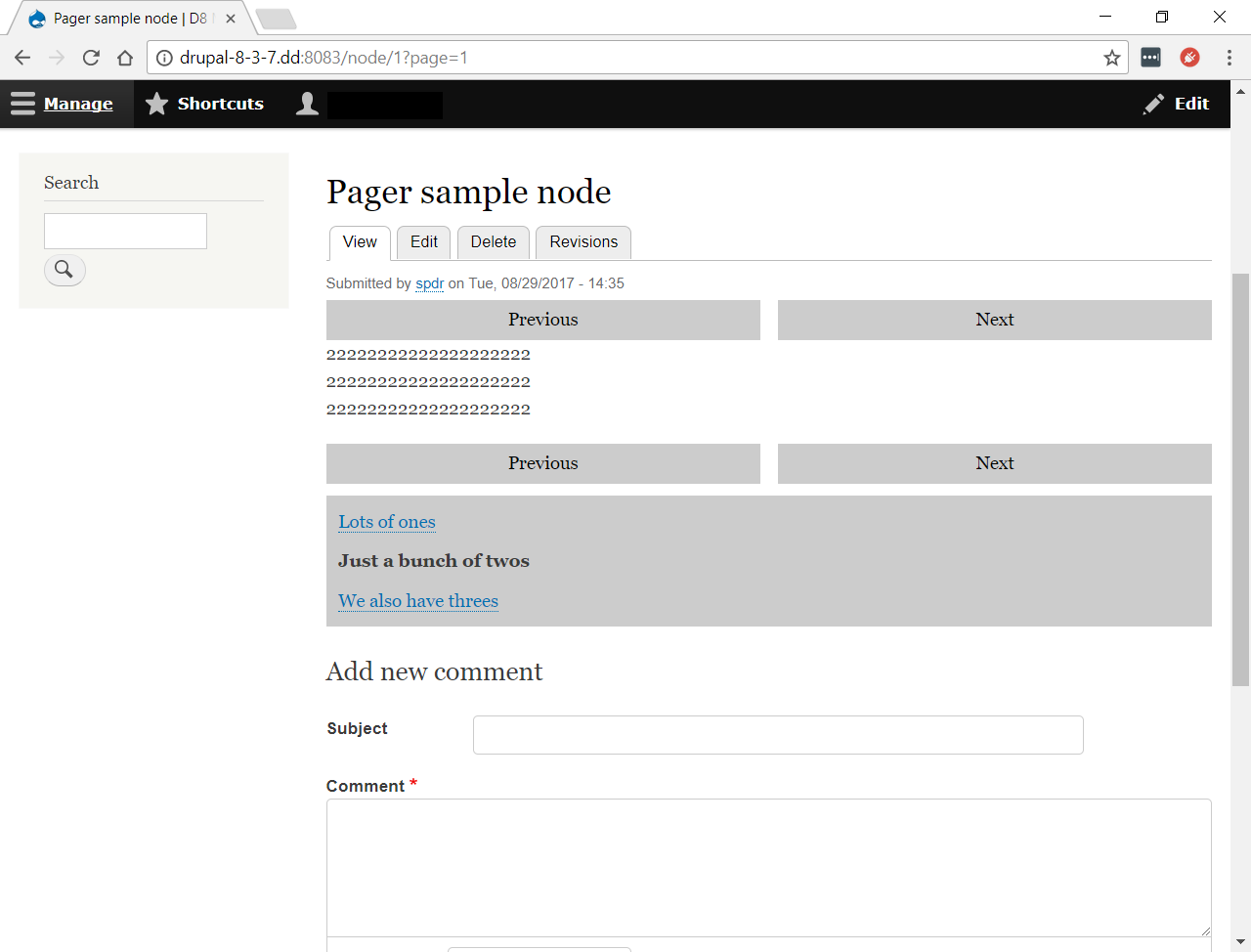The height and width of the screenshot is (952, 1251).
Task: Open the Delete tab
Action: tap(493, 242)
